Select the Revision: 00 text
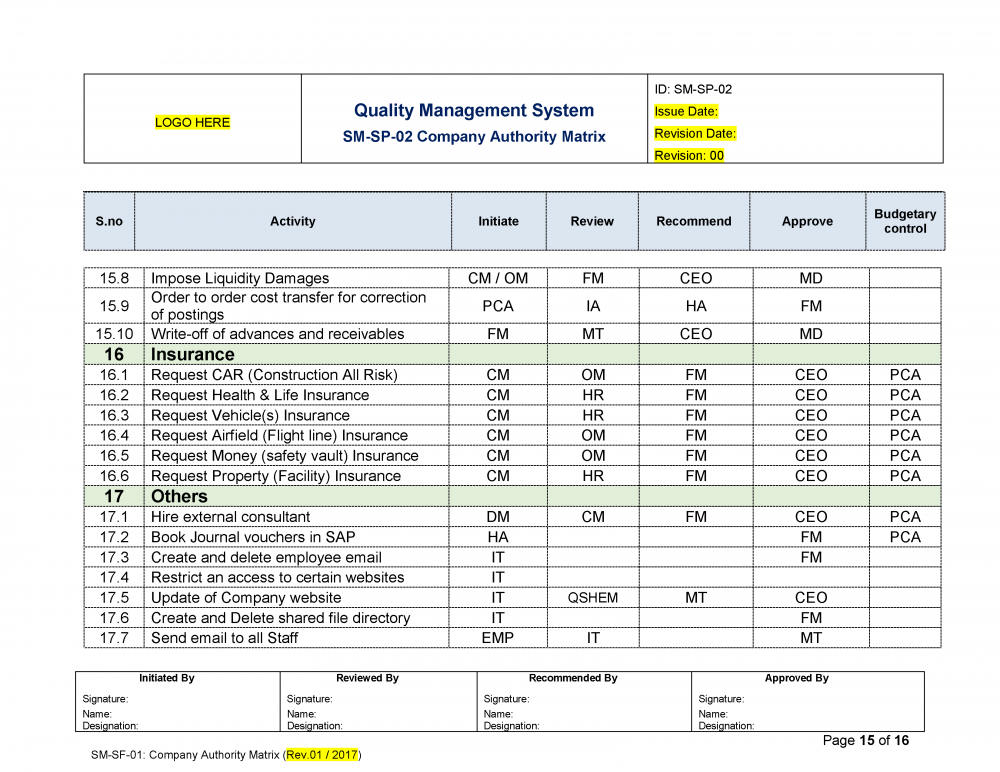 tap(689, 156)
